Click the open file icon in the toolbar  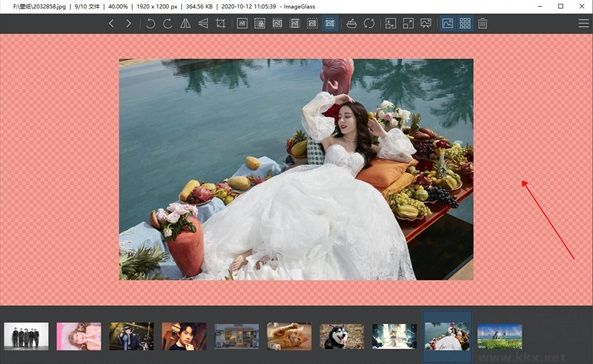(x=352, y=23)
